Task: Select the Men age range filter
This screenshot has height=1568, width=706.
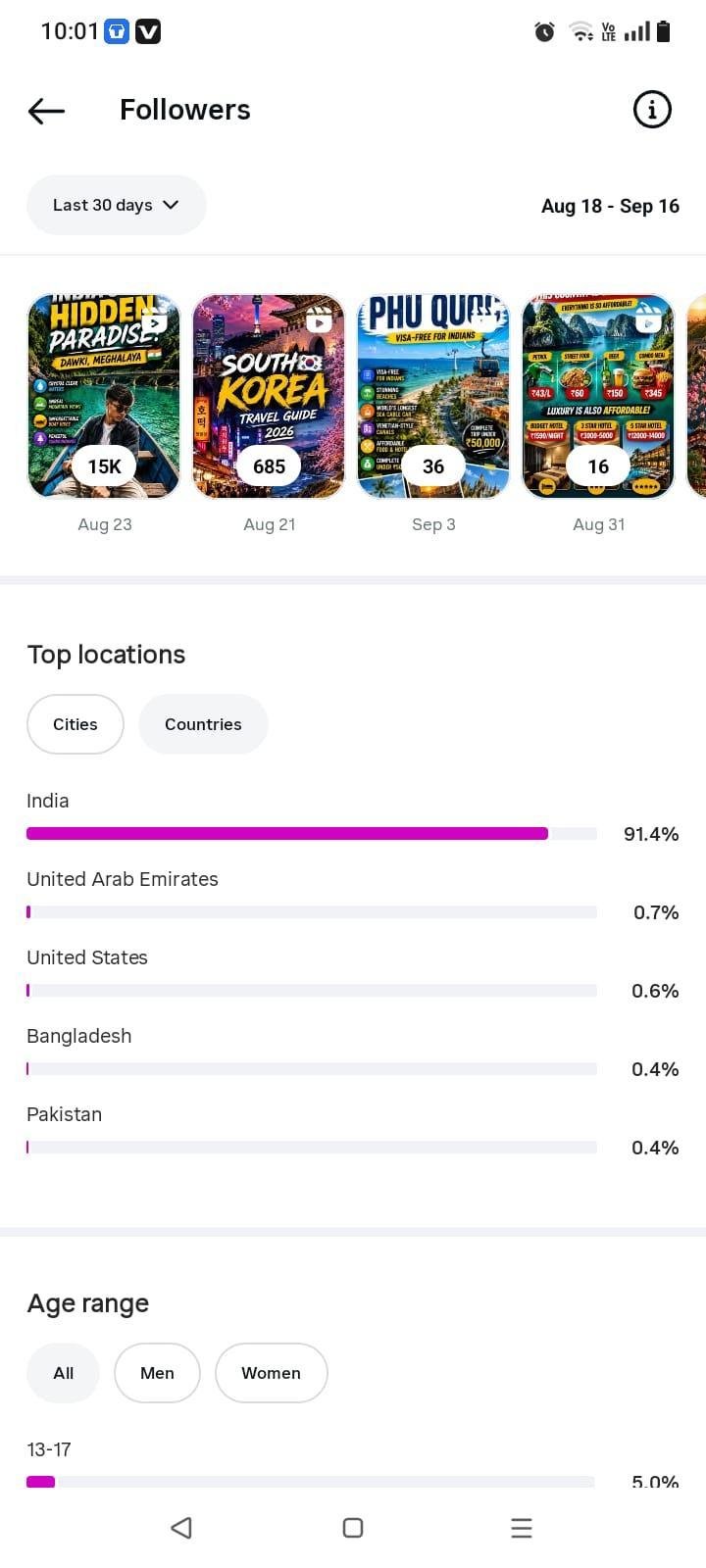Action: (157, 1373)
